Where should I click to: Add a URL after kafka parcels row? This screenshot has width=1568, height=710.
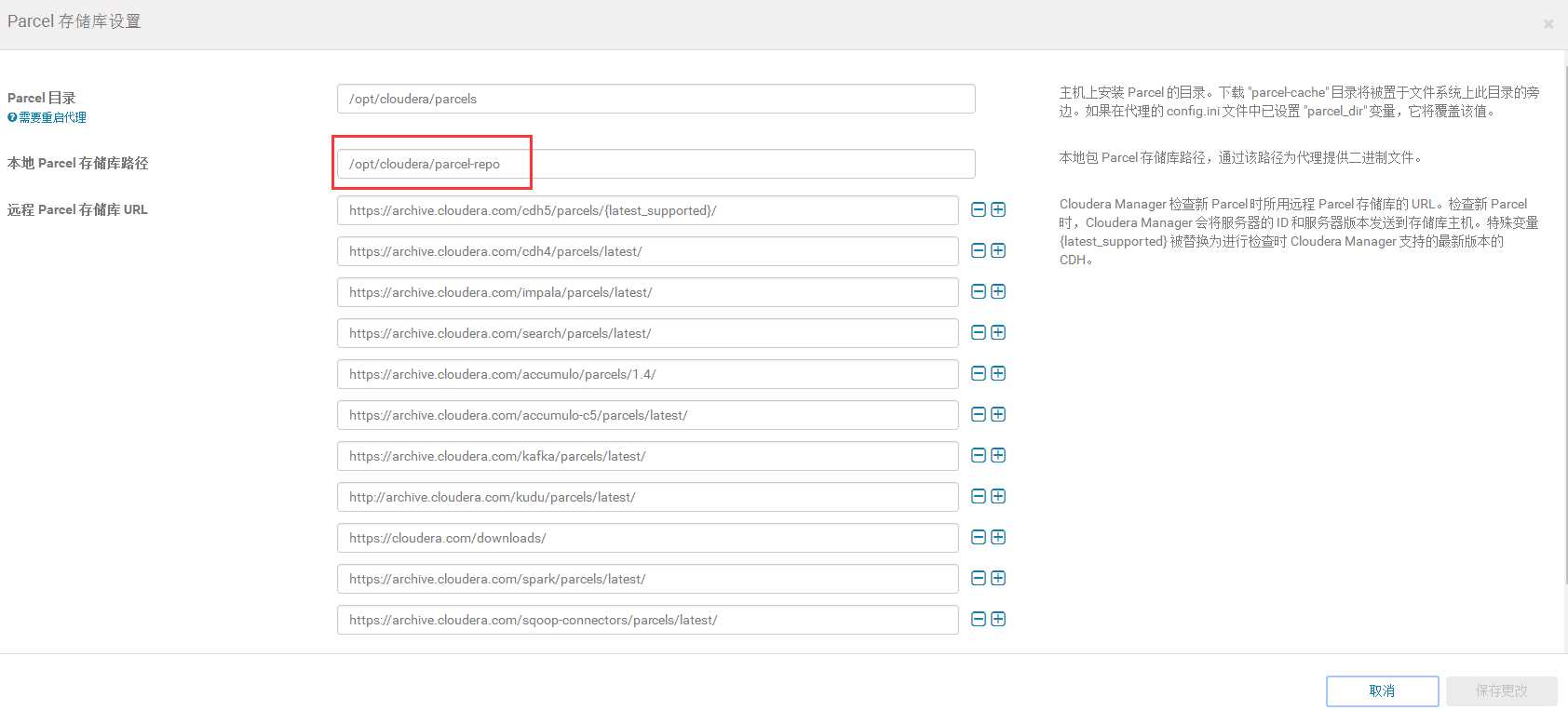998,456
